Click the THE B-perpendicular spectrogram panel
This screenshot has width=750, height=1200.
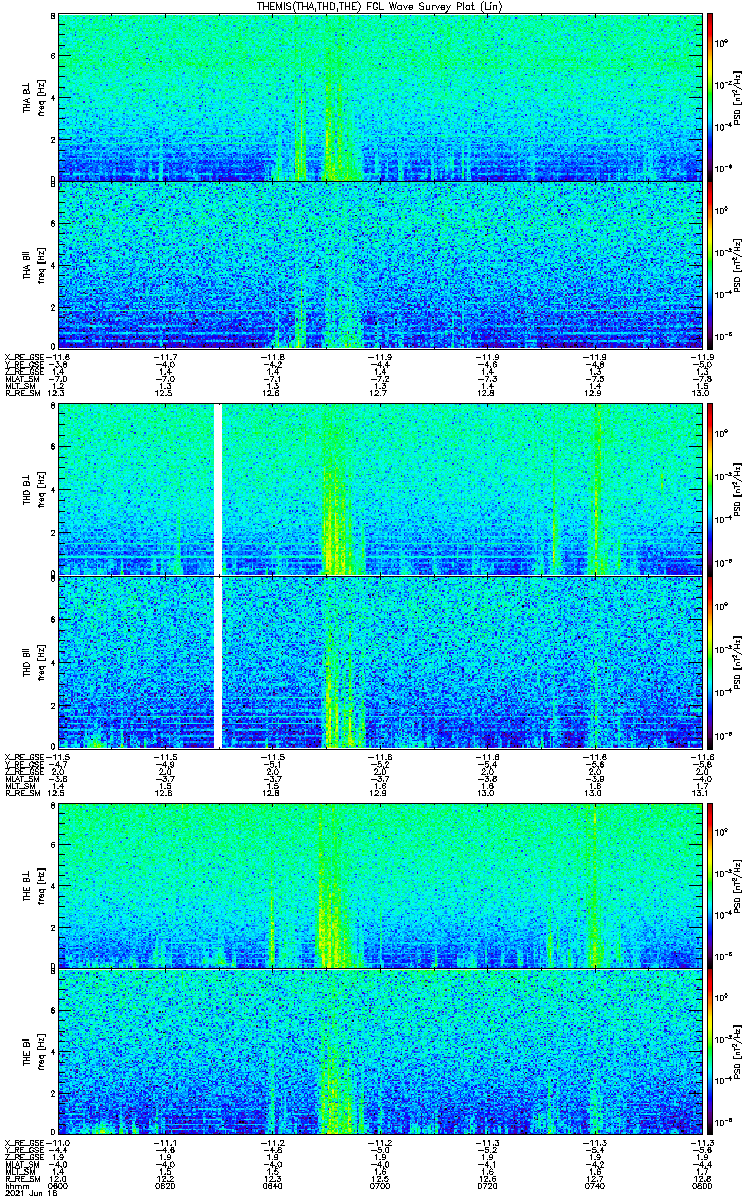point(380,885)
